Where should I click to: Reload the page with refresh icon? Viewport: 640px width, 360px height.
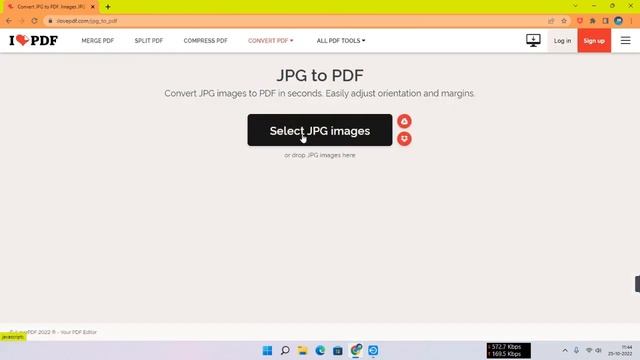click(34, 21)
